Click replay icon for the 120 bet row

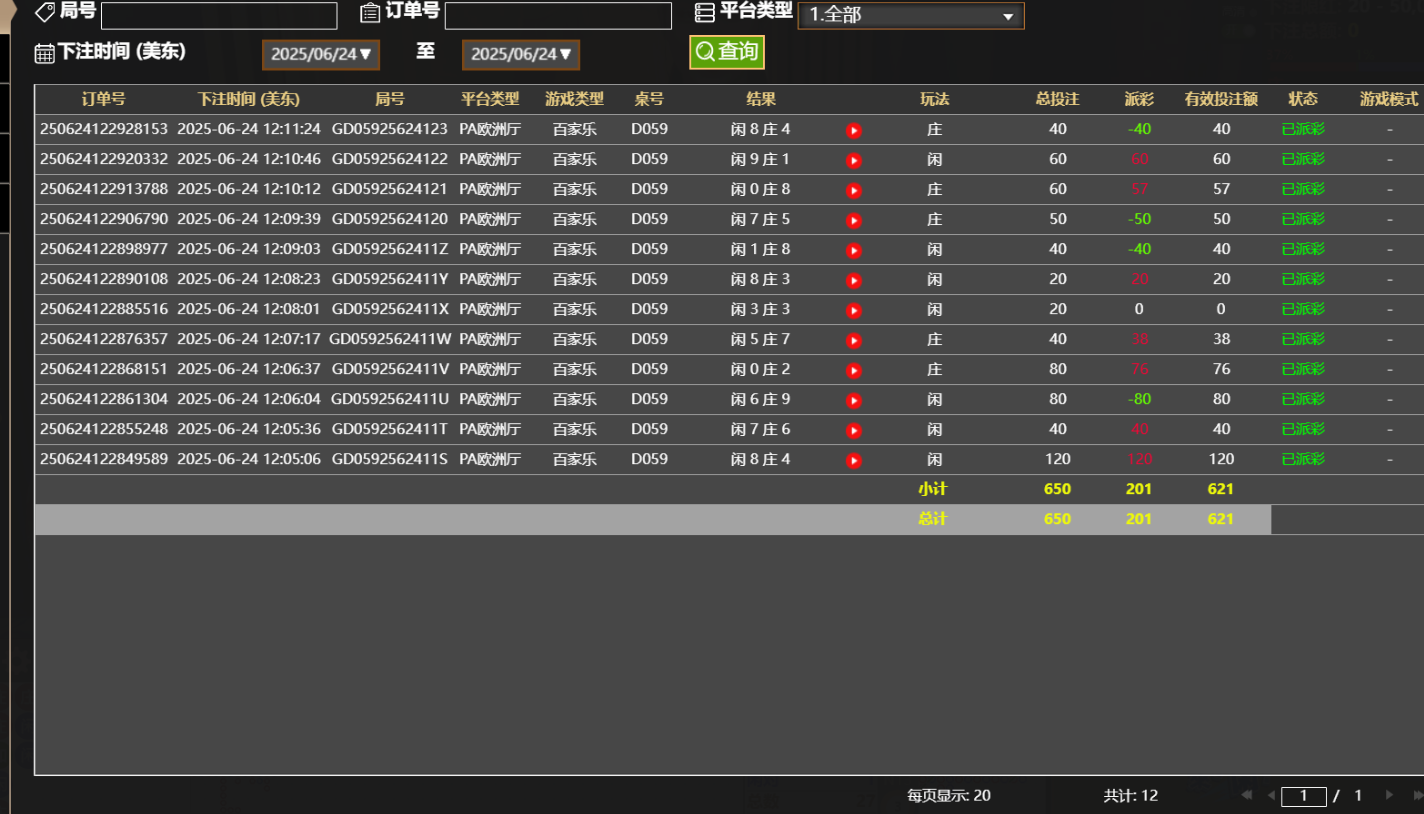coord(853,460)
